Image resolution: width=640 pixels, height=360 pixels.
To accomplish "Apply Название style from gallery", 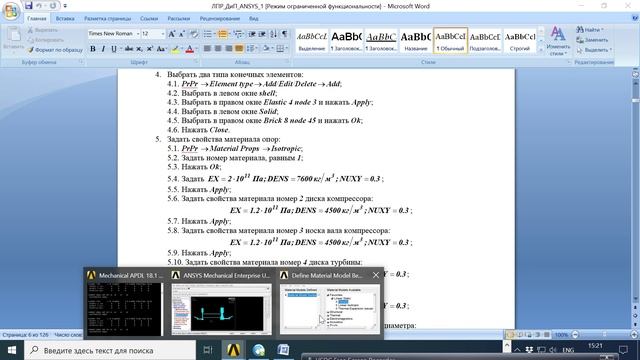I will tap(416, 41).
